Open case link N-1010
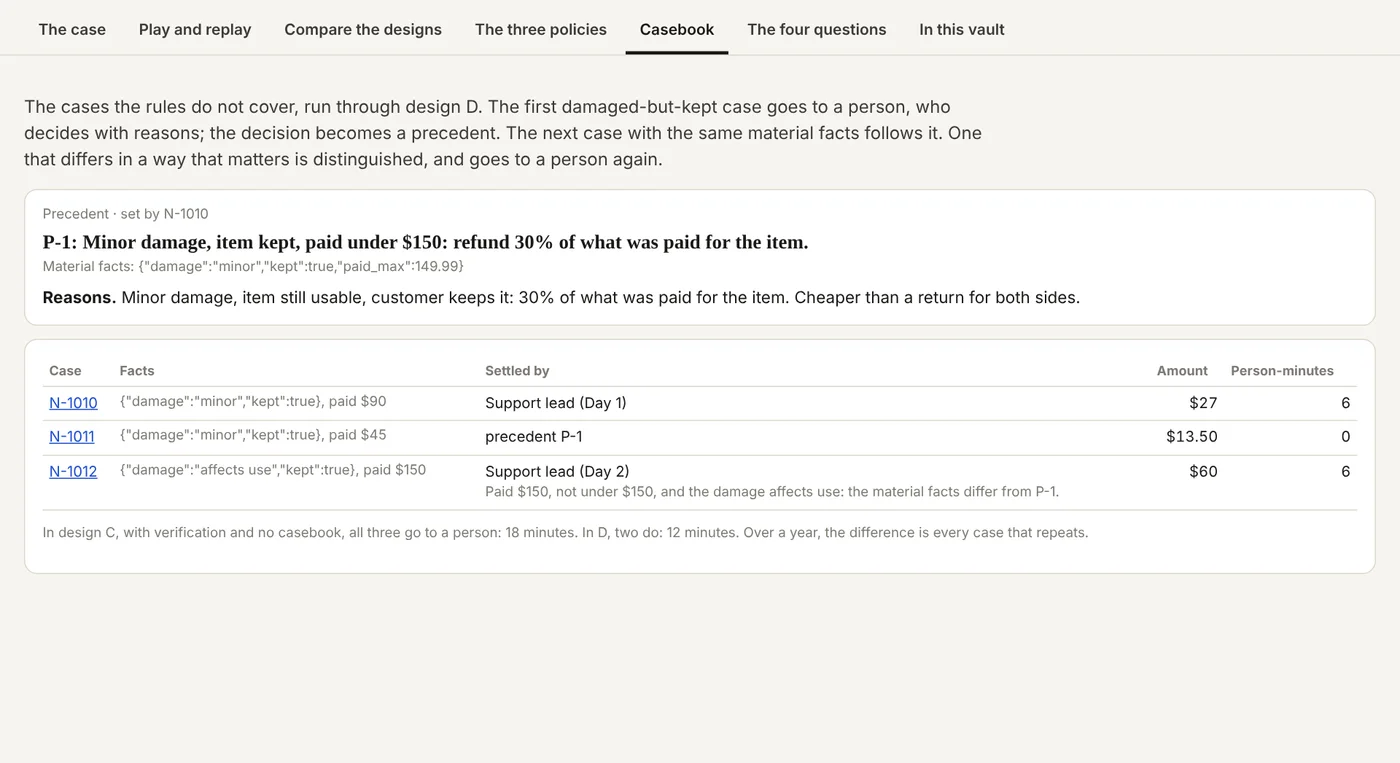Screen dimensions: 1400x763 coord(73,403)
